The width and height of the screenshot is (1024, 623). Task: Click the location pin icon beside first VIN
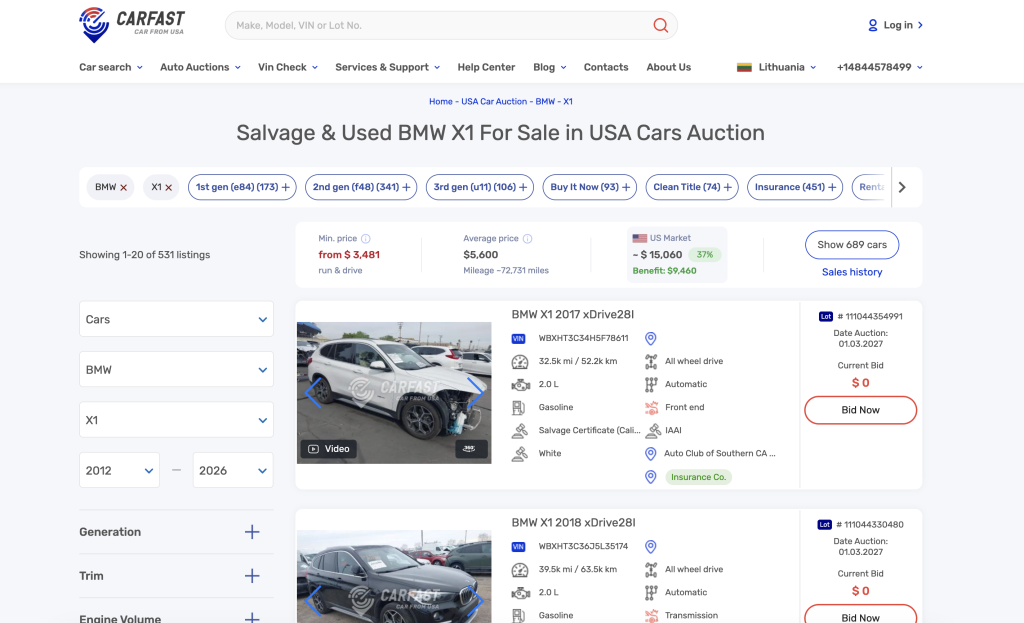(650, 339)
